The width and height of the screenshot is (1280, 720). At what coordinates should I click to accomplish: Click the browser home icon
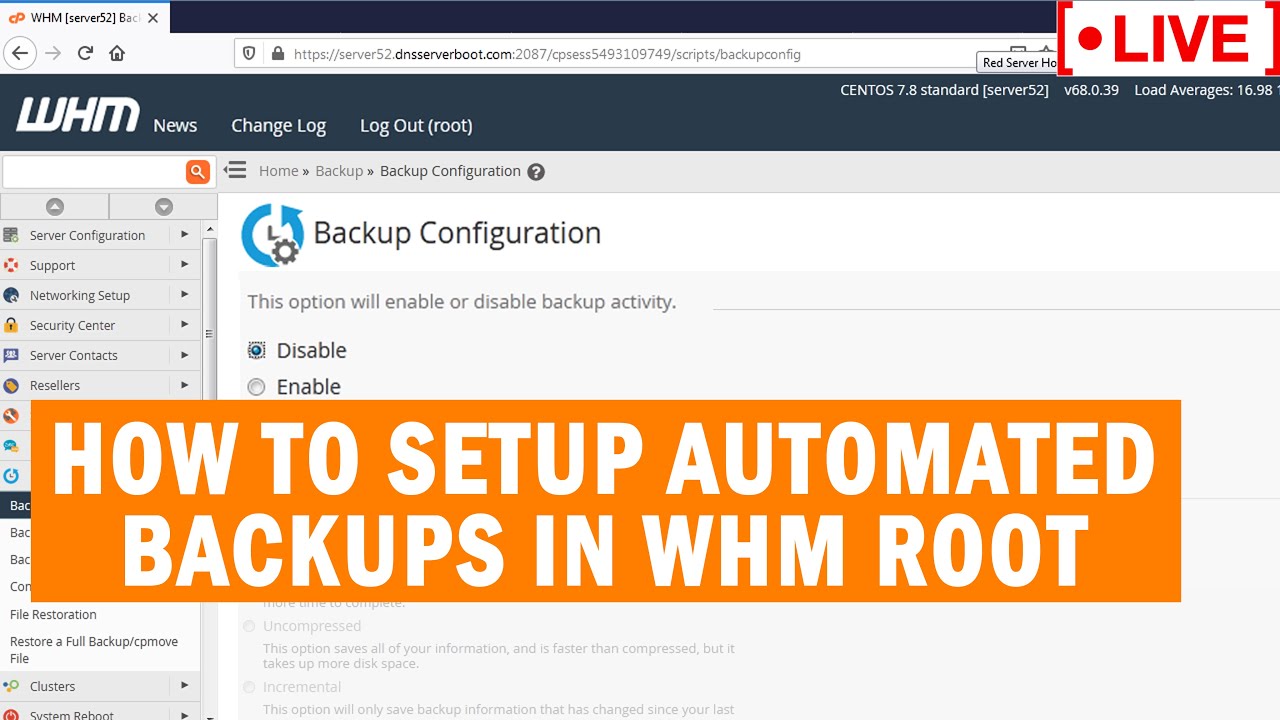117,53
